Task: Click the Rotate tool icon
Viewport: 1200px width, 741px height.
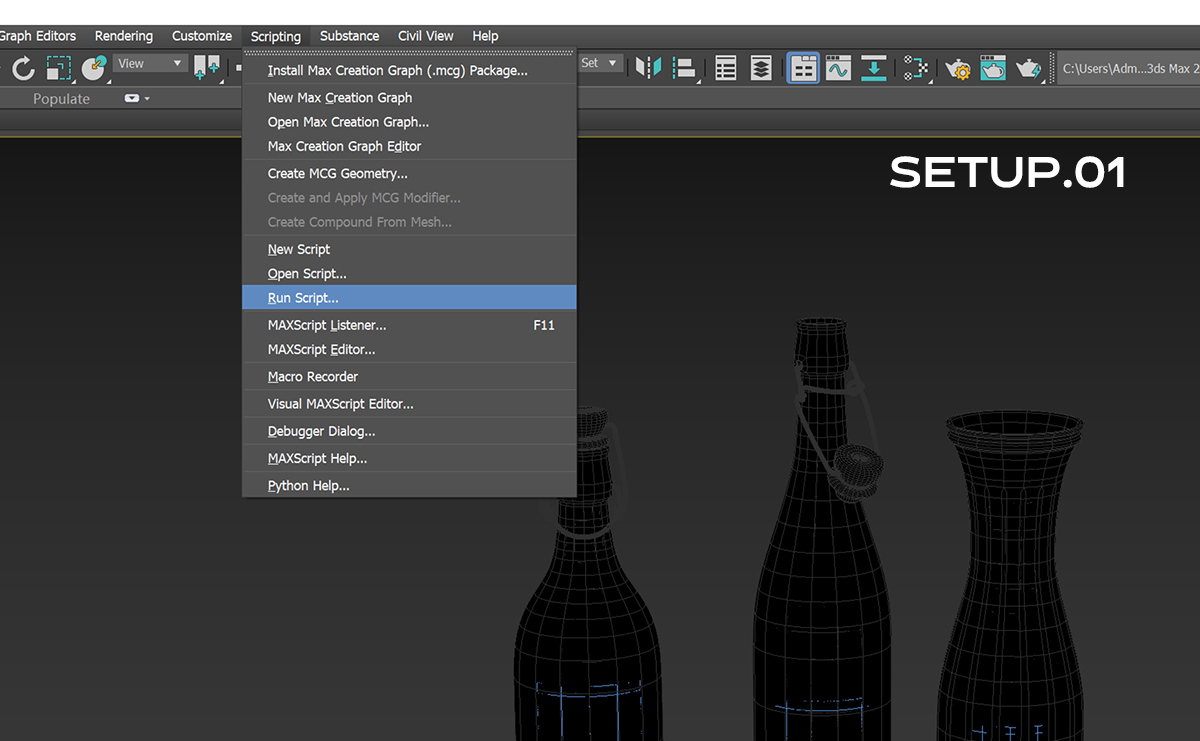Action: pyautogui.click(x=23, y=68)
